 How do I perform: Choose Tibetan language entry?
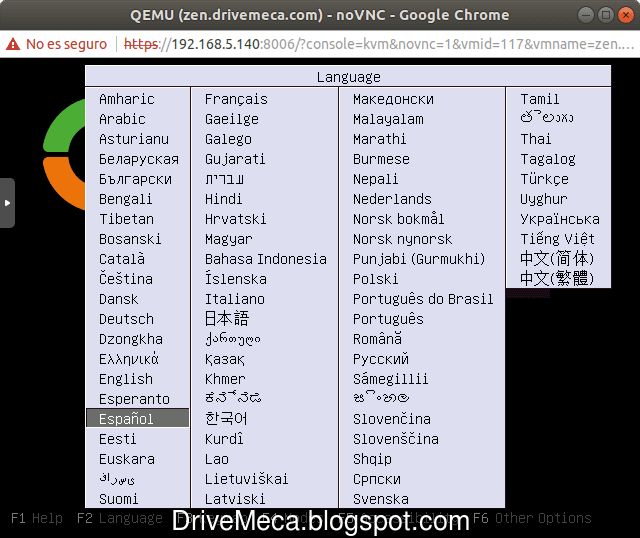[127, 219]
